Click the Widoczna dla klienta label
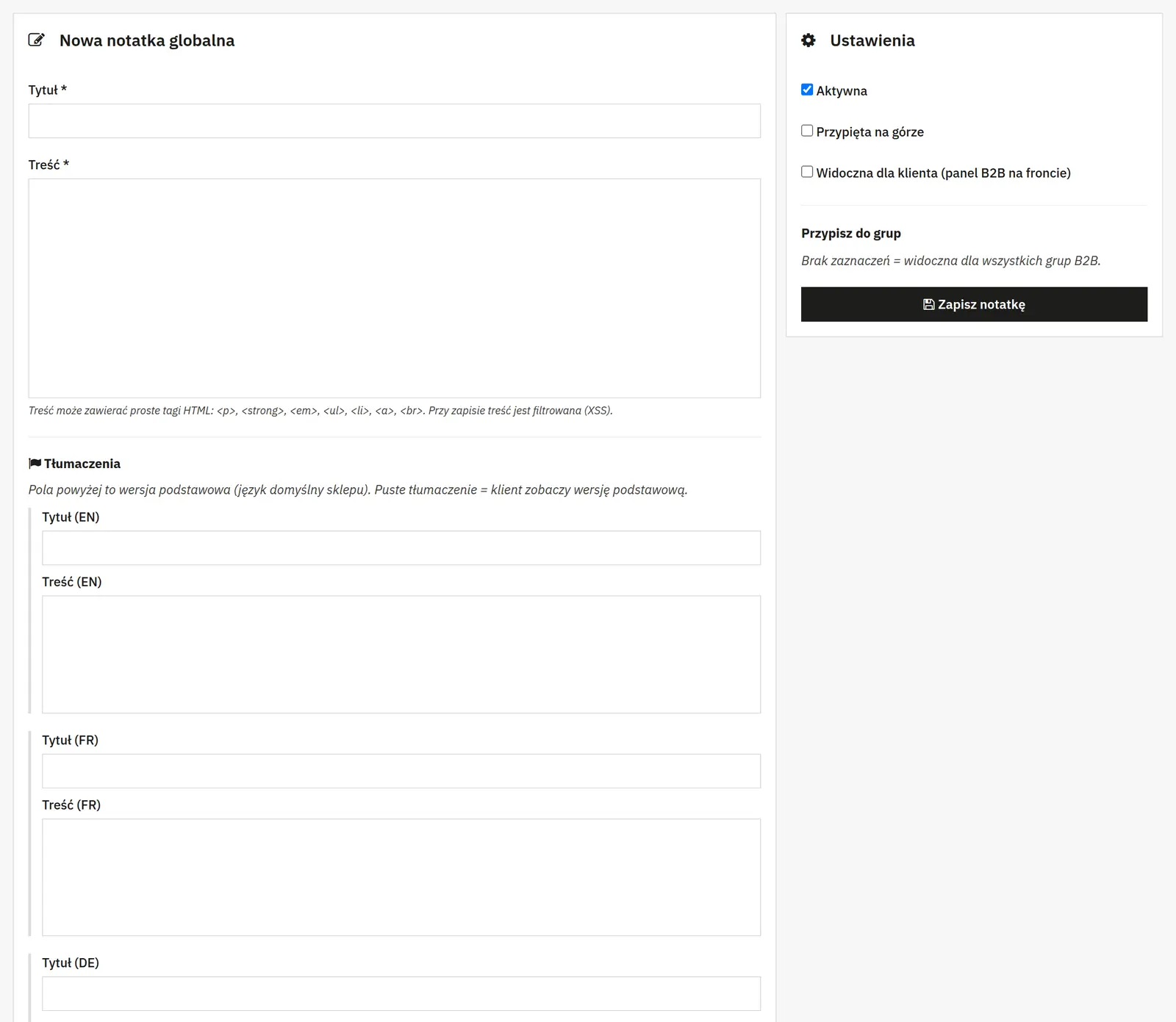This screenshot has height=1022, width=1176. [944, 173]
